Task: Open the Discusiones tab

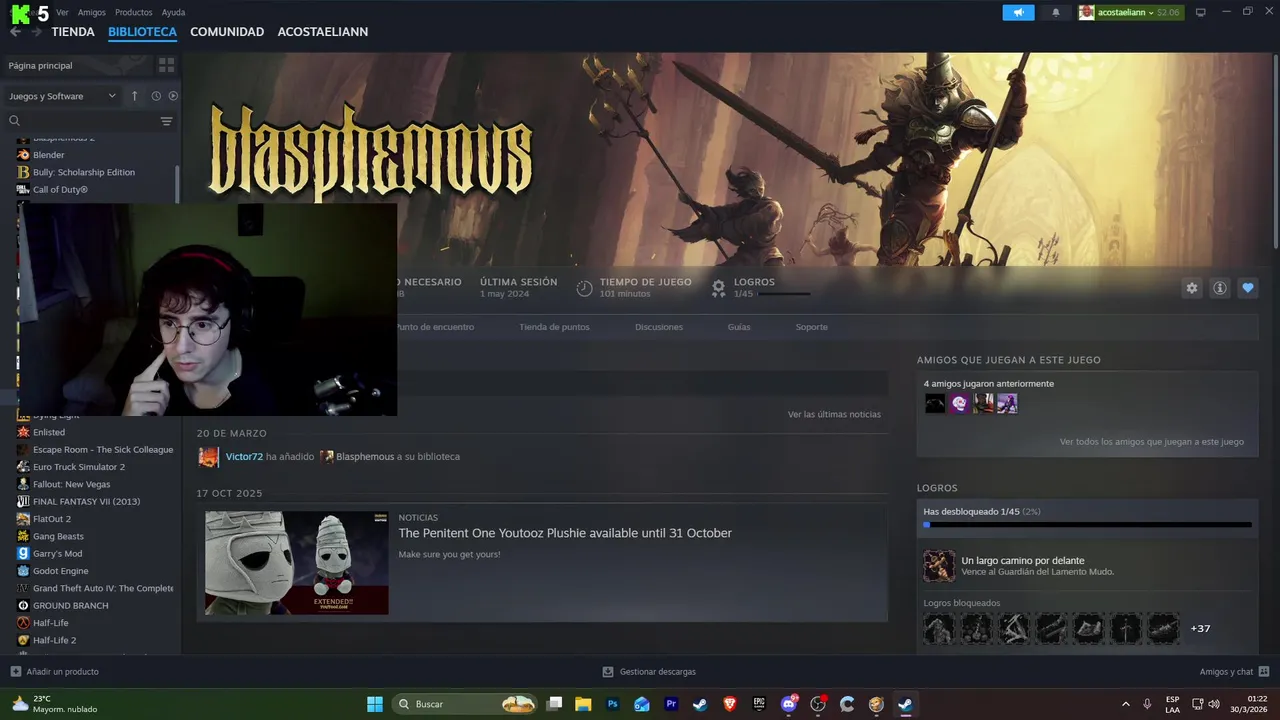Action: [659, 327]
